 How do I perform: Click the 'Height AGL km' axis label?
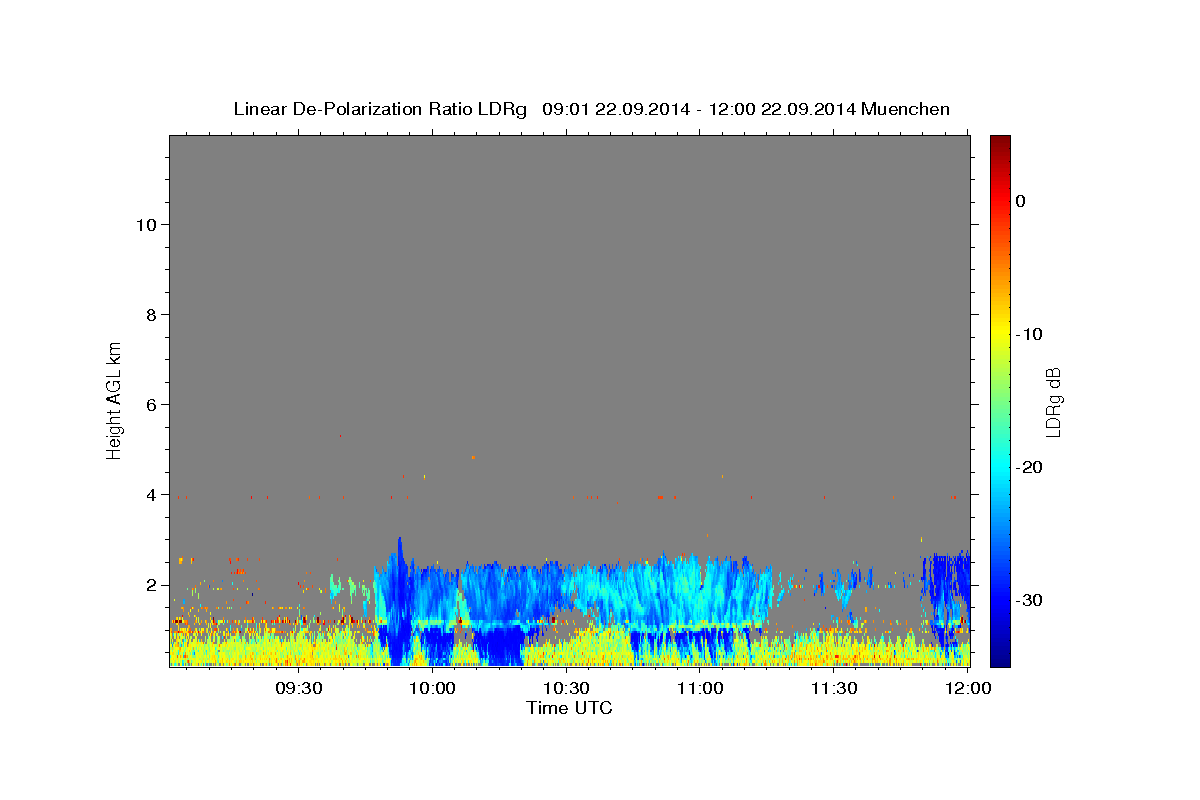[115, 399]
